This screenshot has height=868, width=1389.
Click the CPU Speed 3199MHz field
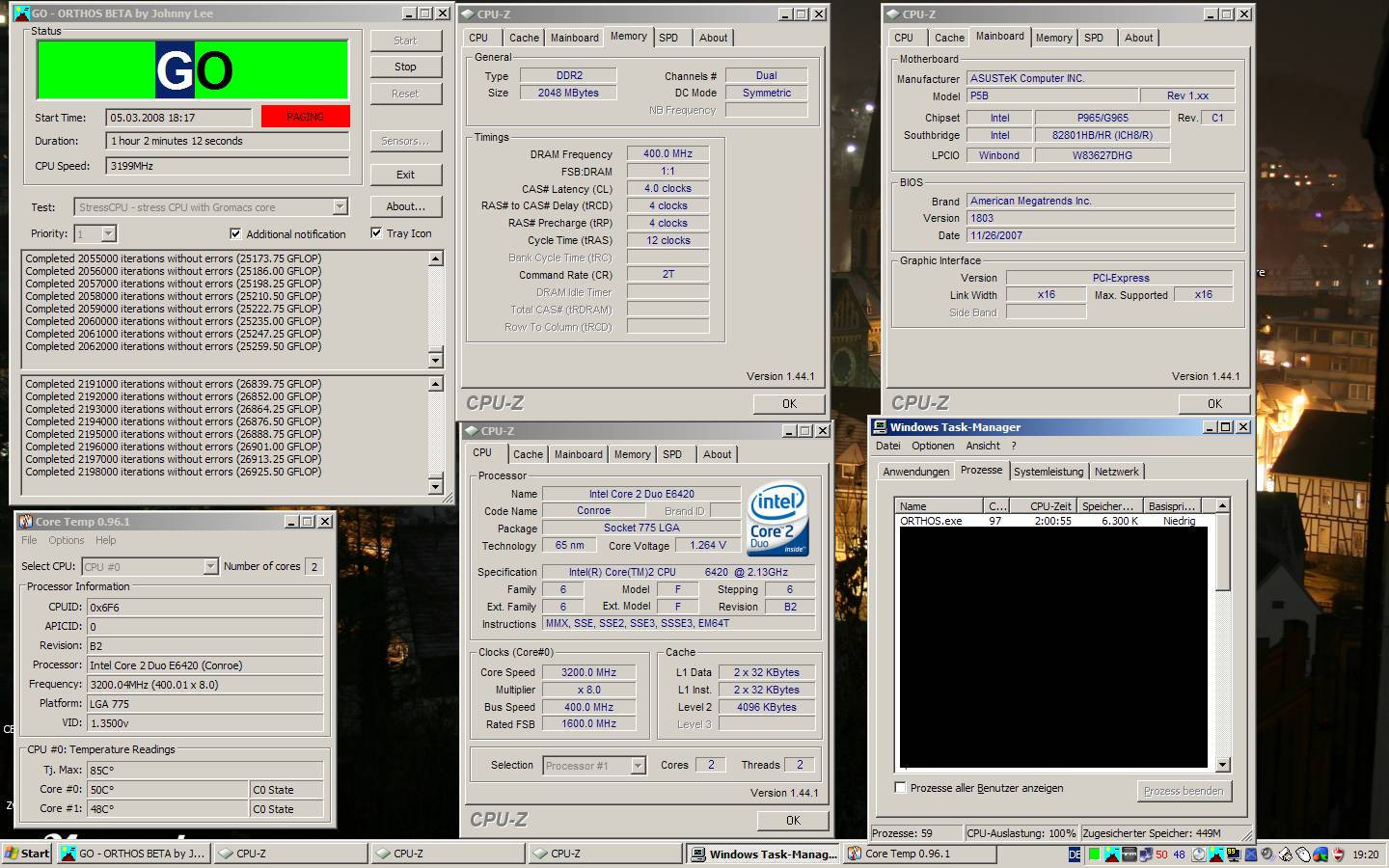coord(228,166)
